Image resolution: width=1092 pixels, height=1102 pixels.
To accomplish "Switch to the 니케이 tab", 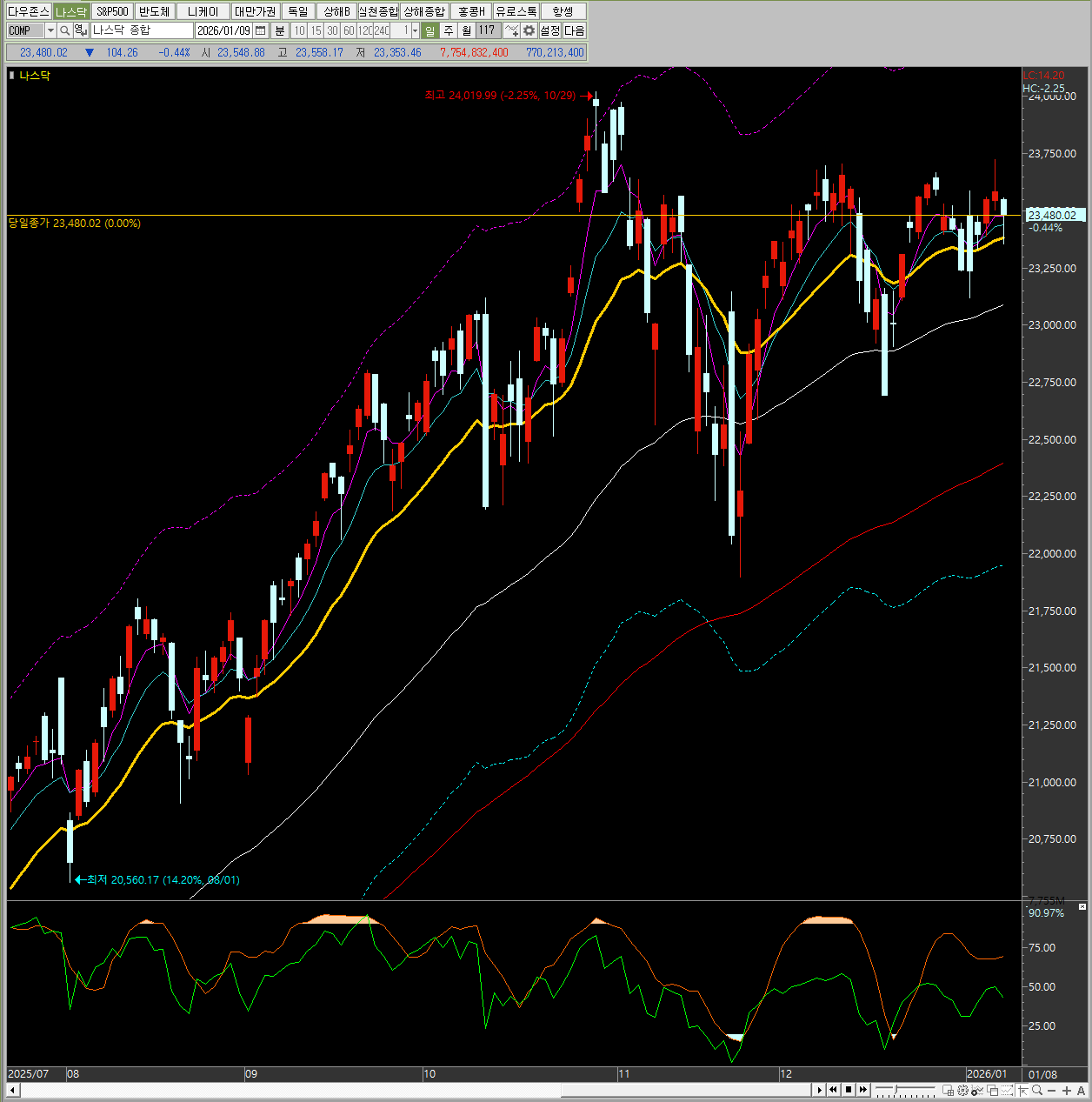I will (203, 11).
